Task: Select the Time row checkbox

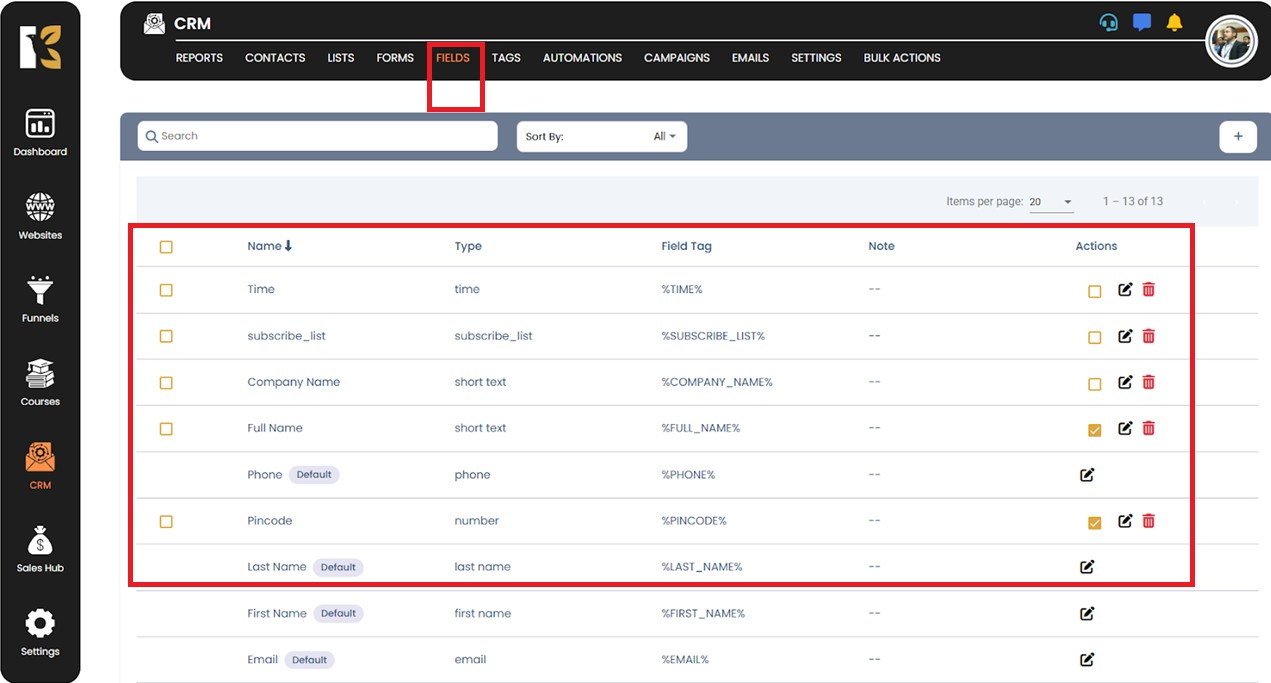Action: click(166, 290)
